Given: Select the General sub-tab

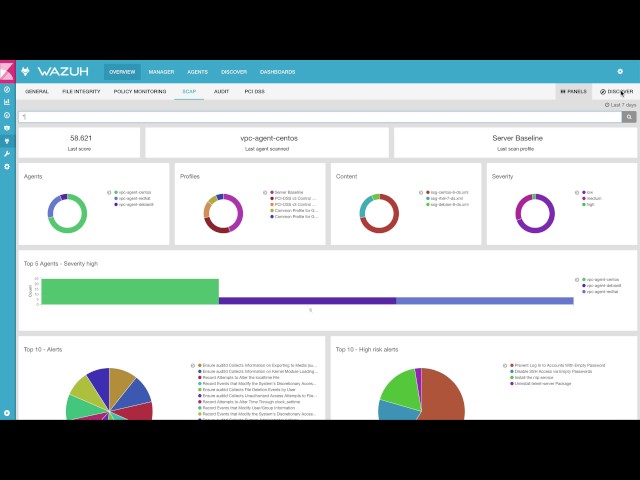Looking at the screenshot, I should pyautogui.click(x=37, y=91).
